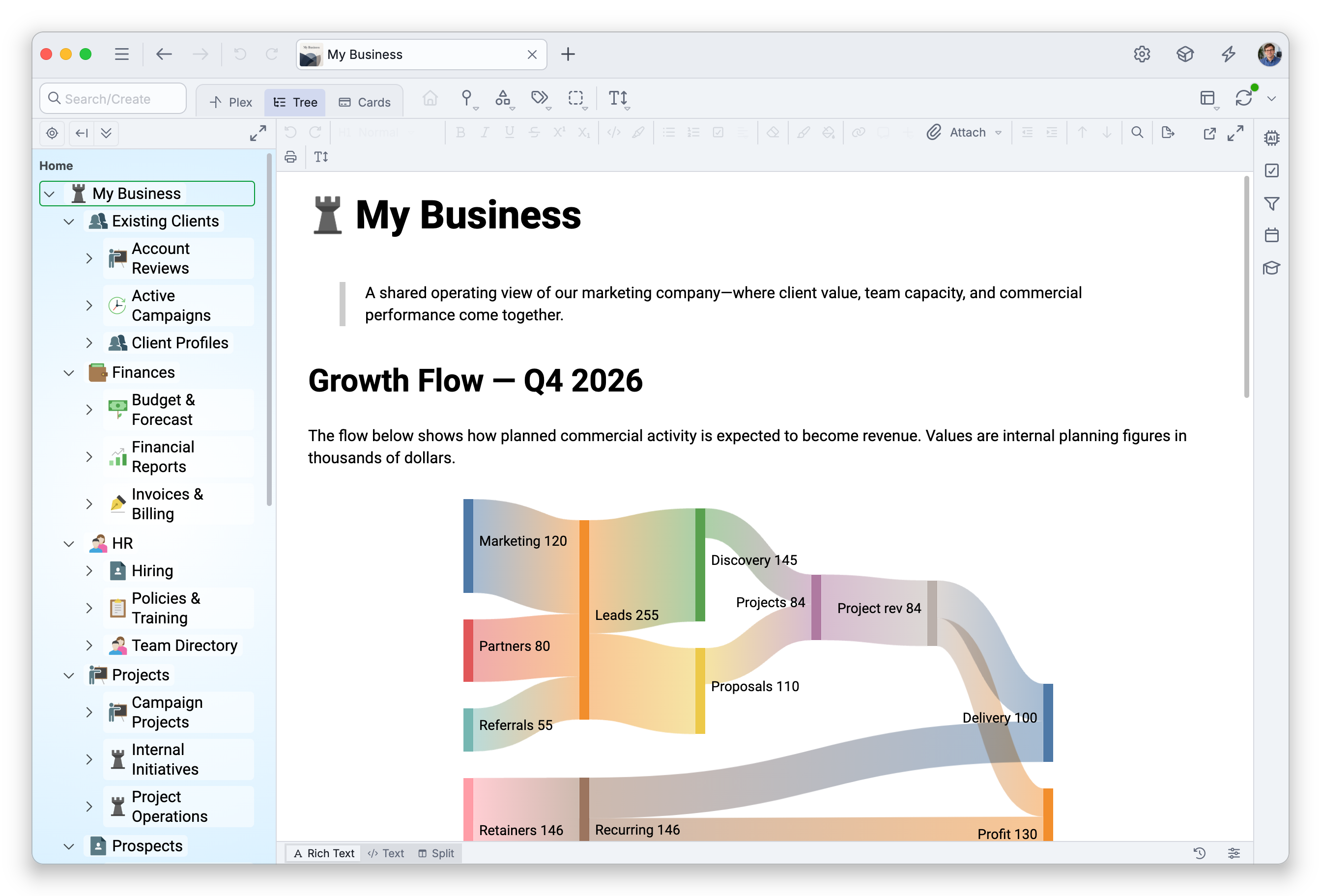The height and width of the screenshot is (896, 1321).
Task: Toggle bulleted list
Action: (668, 132)
